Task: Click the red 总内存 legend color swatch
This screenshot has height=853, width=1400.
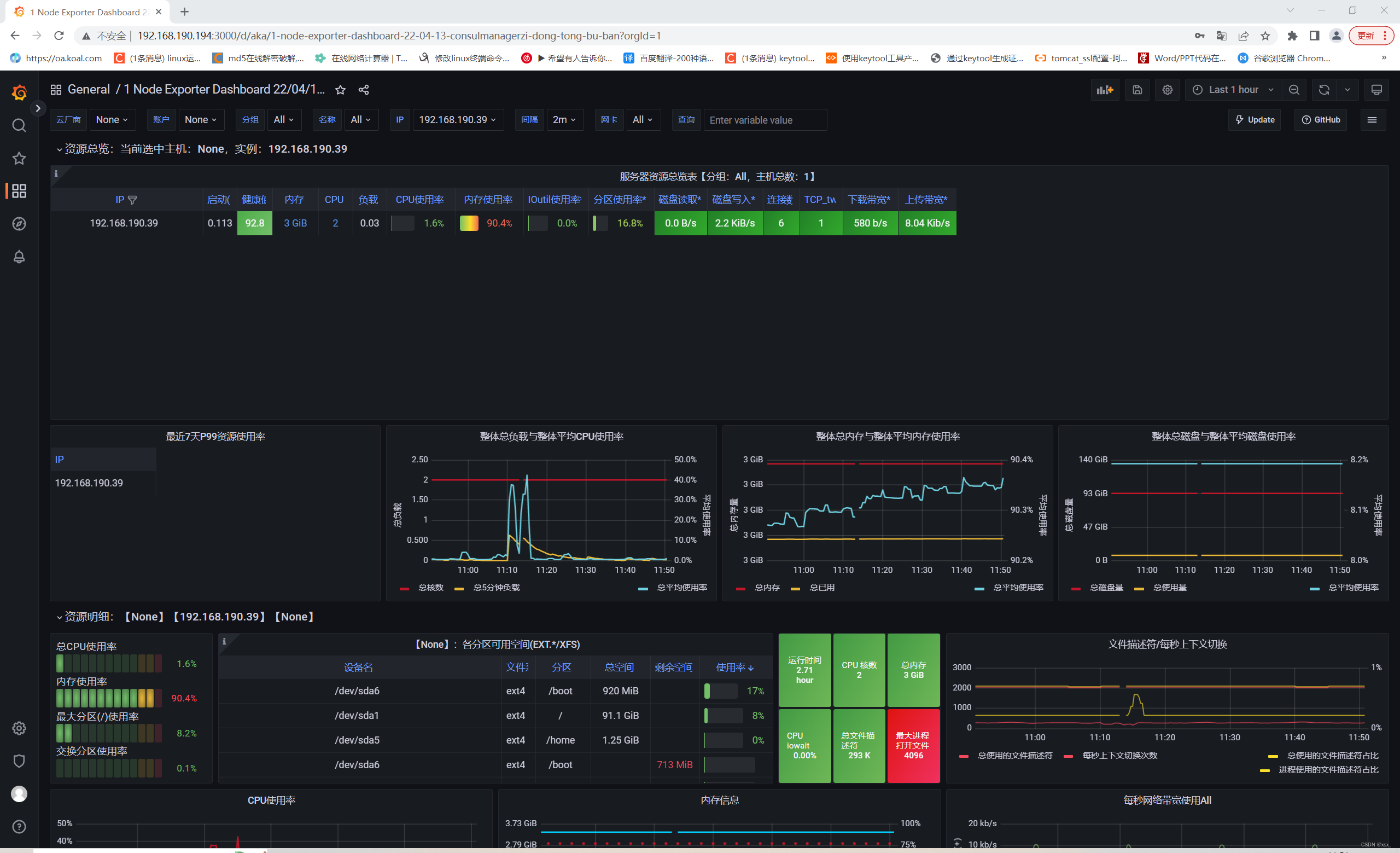Action: pyautogui.click(x=740, y=588)
